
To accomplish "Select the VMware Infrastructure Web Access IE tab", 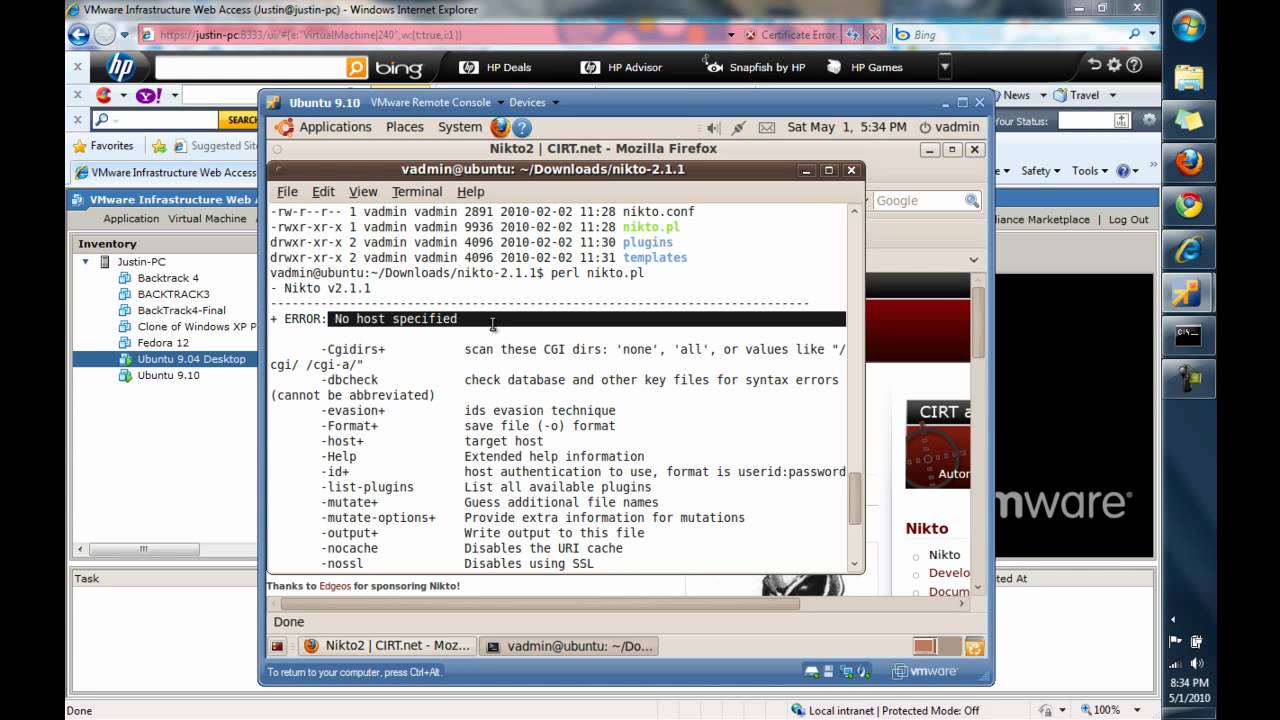I will pos(165,172).
